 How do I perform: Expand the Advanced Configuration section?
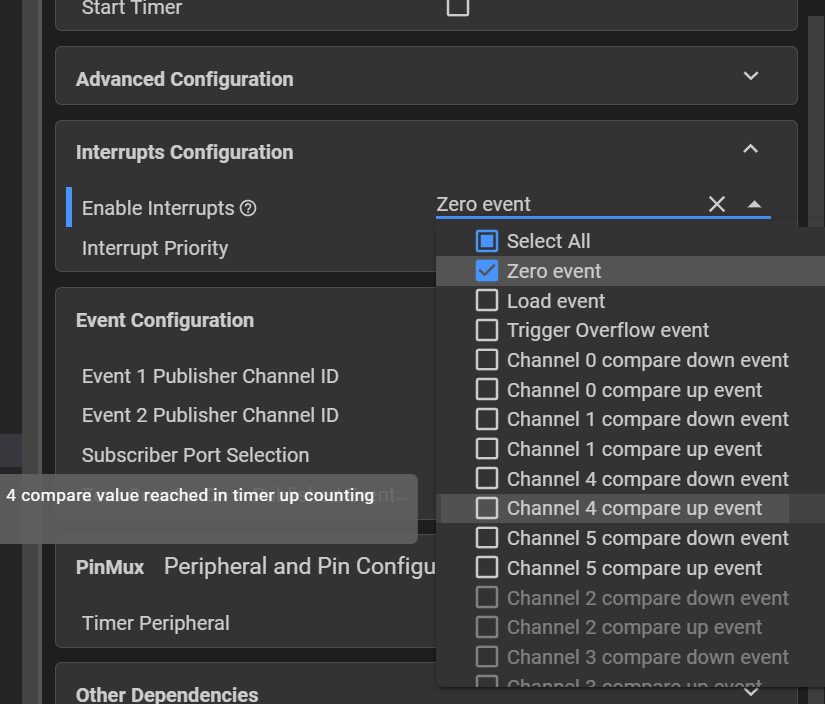(x=751, y=76)
